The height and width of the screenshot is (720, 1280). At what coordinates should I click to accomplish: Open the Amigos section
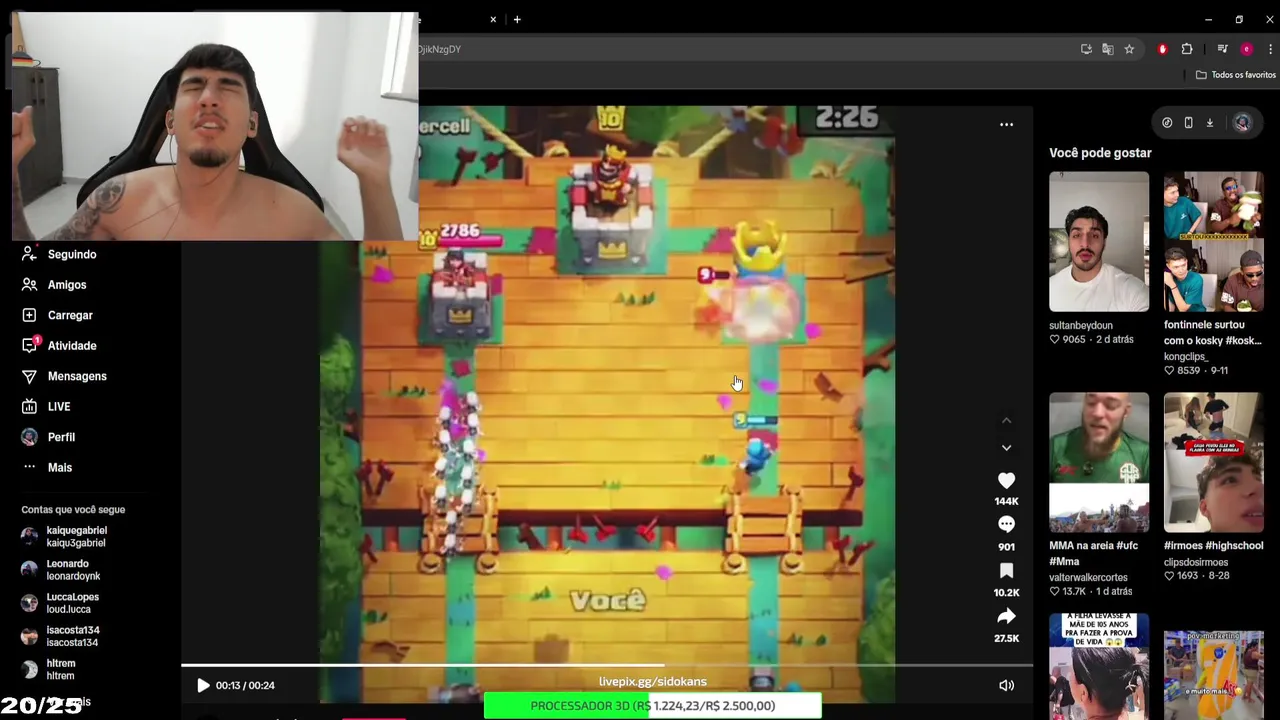coord(67,285)
